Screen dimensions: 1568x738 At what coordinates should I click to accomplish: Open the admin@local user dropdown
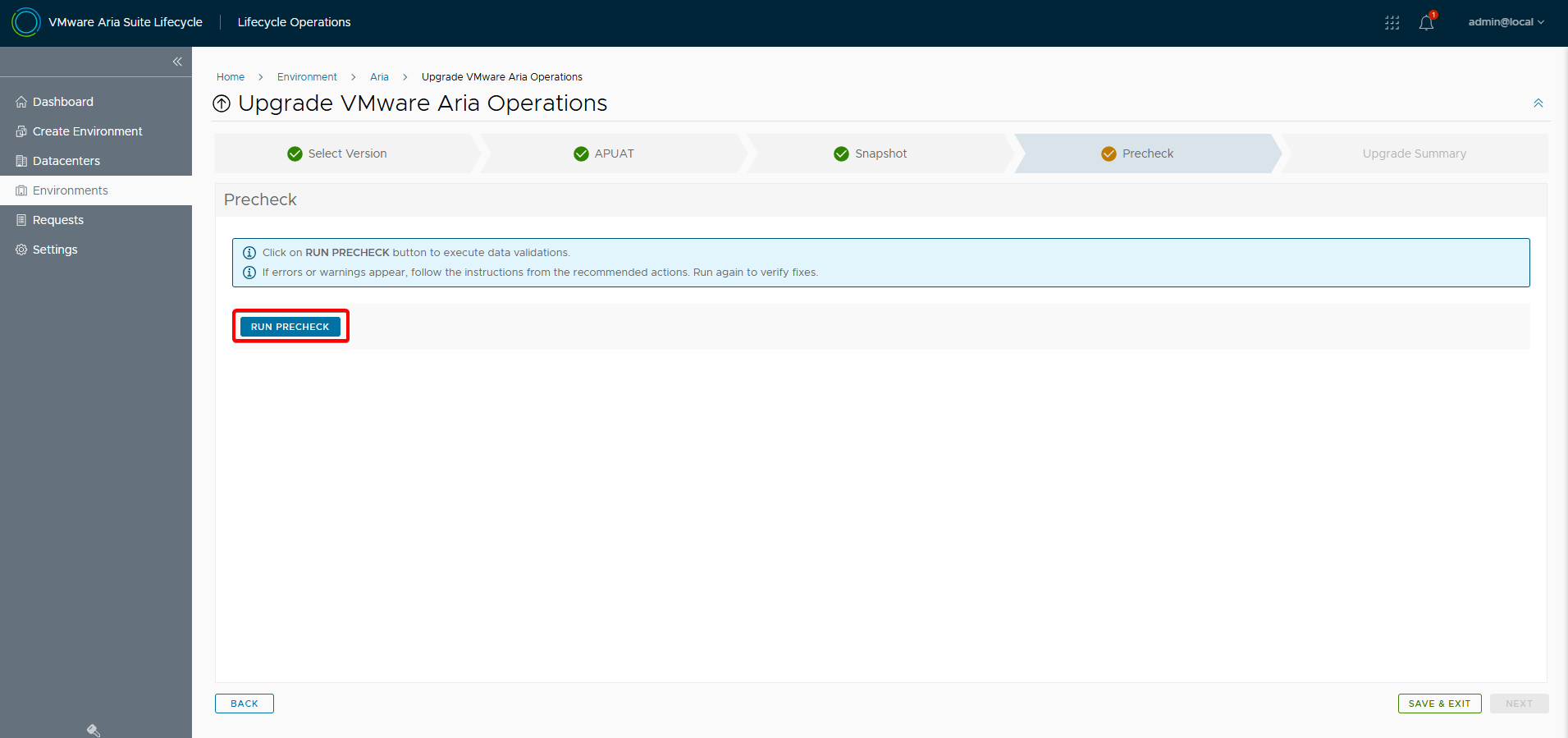tap(1506, 22)
